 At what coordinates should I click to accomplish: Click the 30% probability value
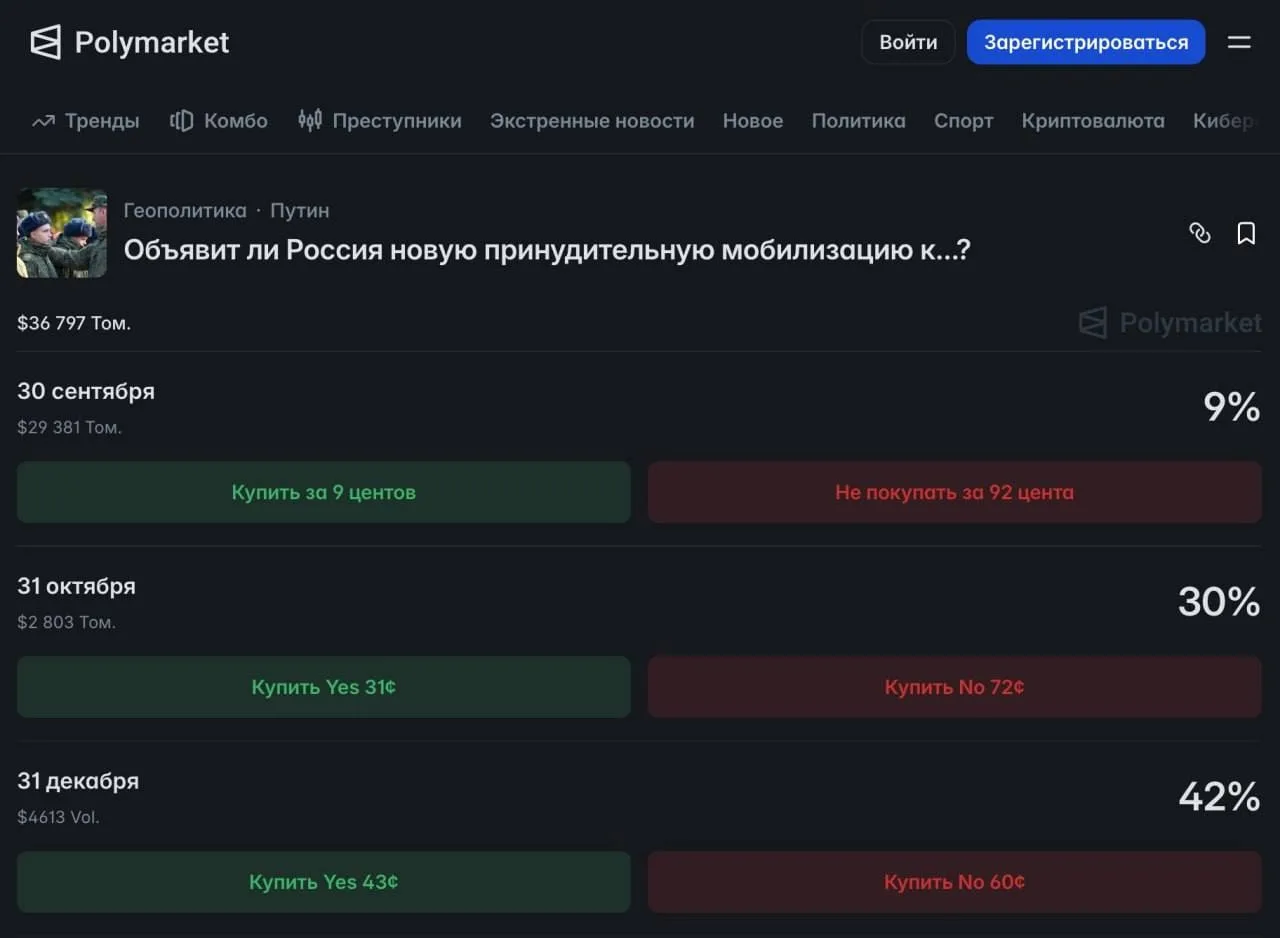click(1219, 602)
